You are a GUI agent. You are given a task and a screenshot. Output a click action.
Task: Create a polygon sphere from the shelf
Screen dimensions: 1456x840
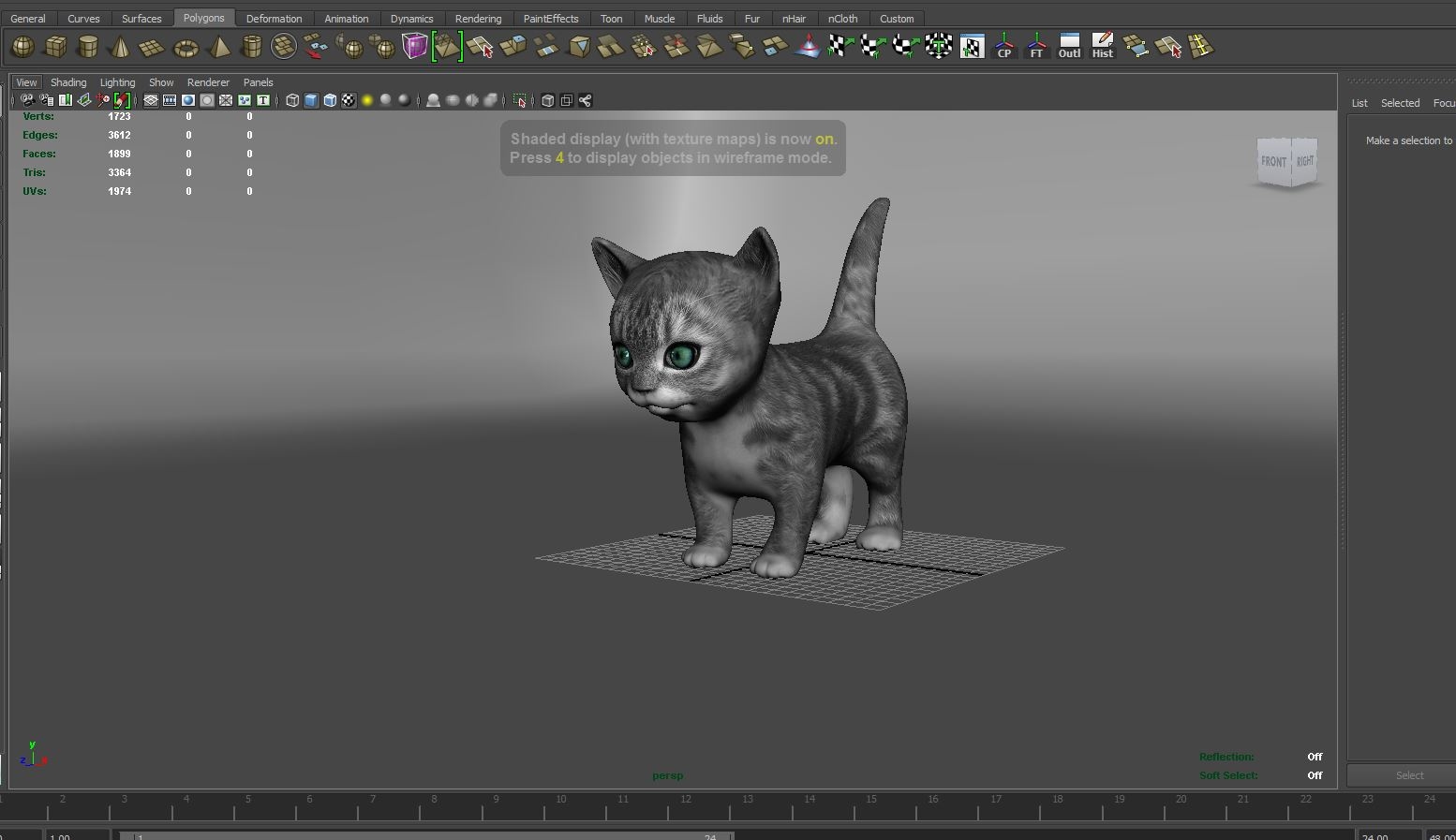click(22, 46)
